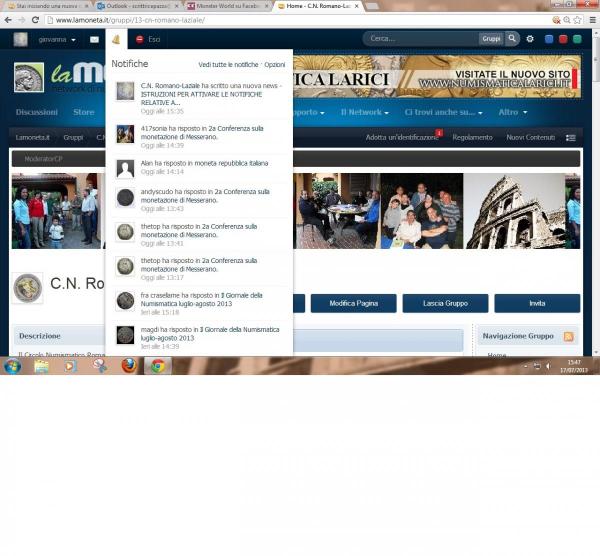Expand Ci trovi anche su dropdown
This screenshot has width=600, height=556.
[x=443, y=112]
